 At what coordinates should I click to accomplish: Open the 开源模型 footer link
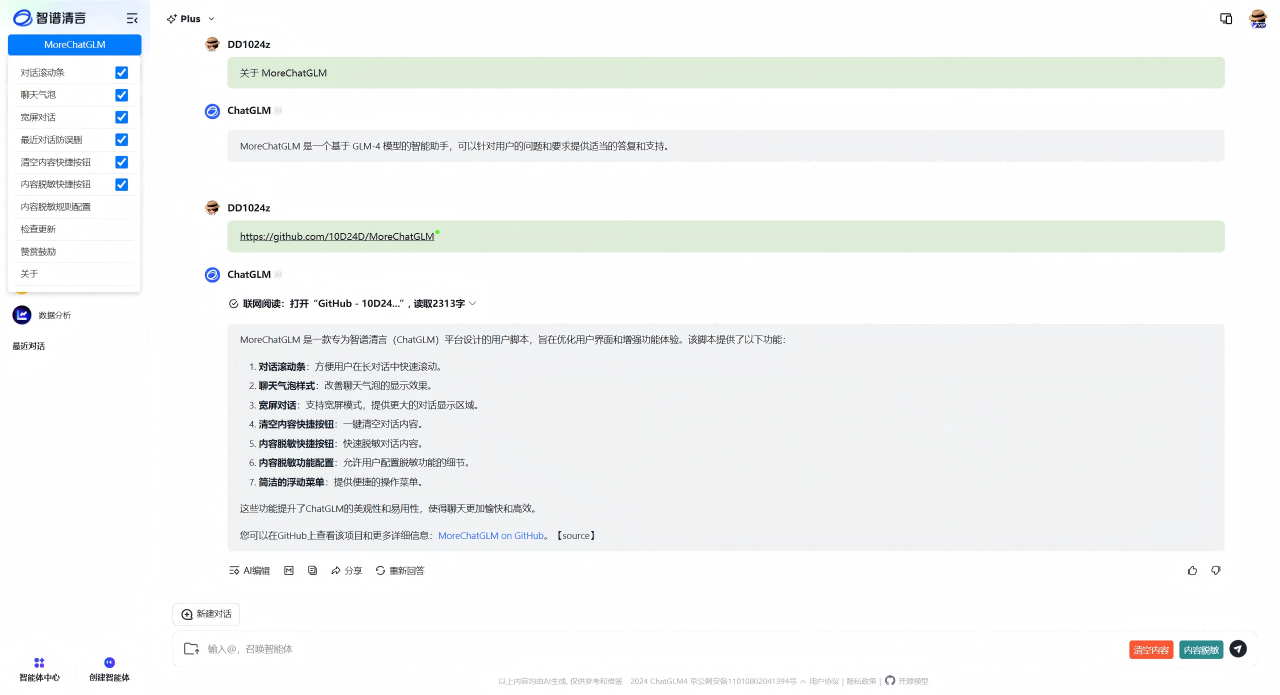pos(913,681)
